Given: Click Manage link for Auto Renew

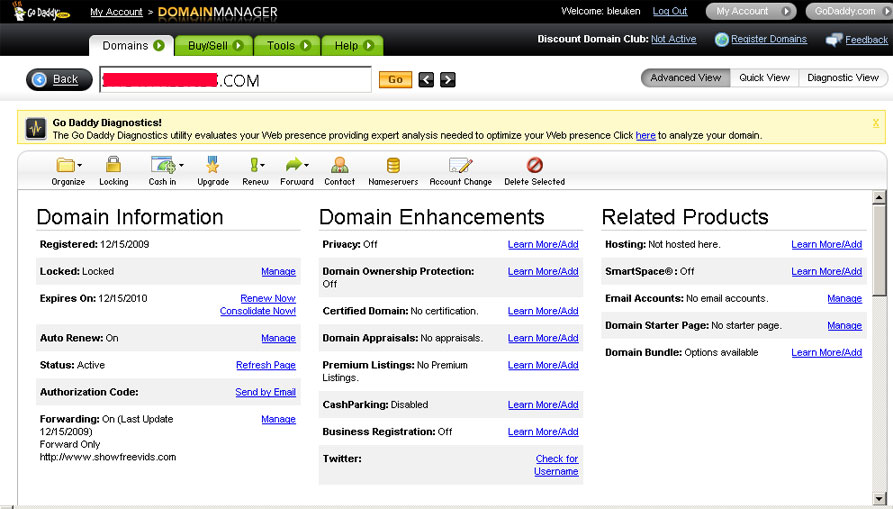Looking at the screenshot, I should [278, 338].
